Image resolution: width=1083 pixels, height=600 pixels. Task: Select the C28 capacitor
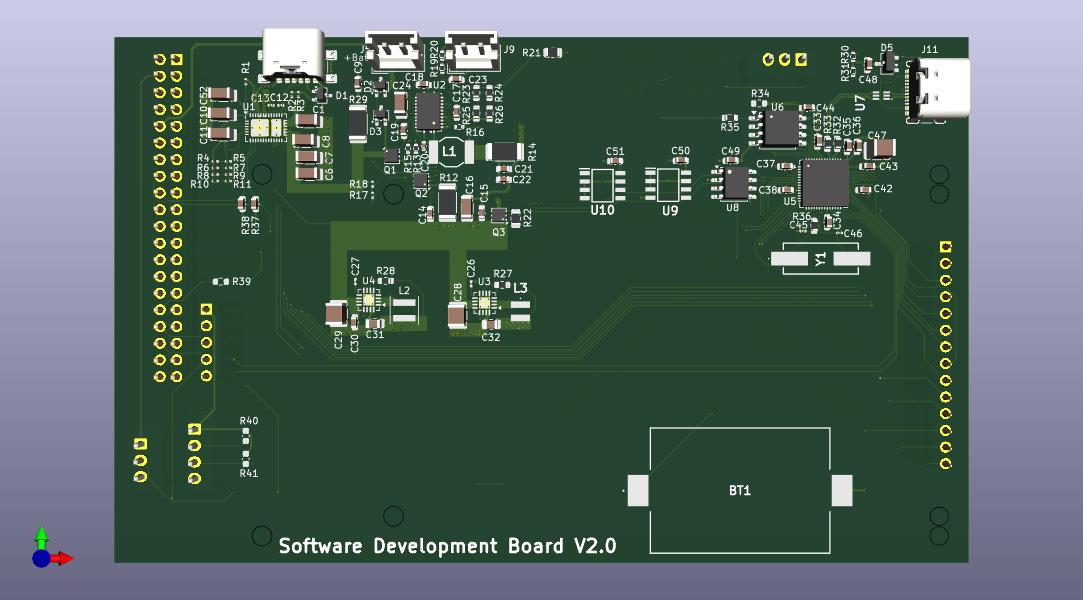click(x=457, y=316)
